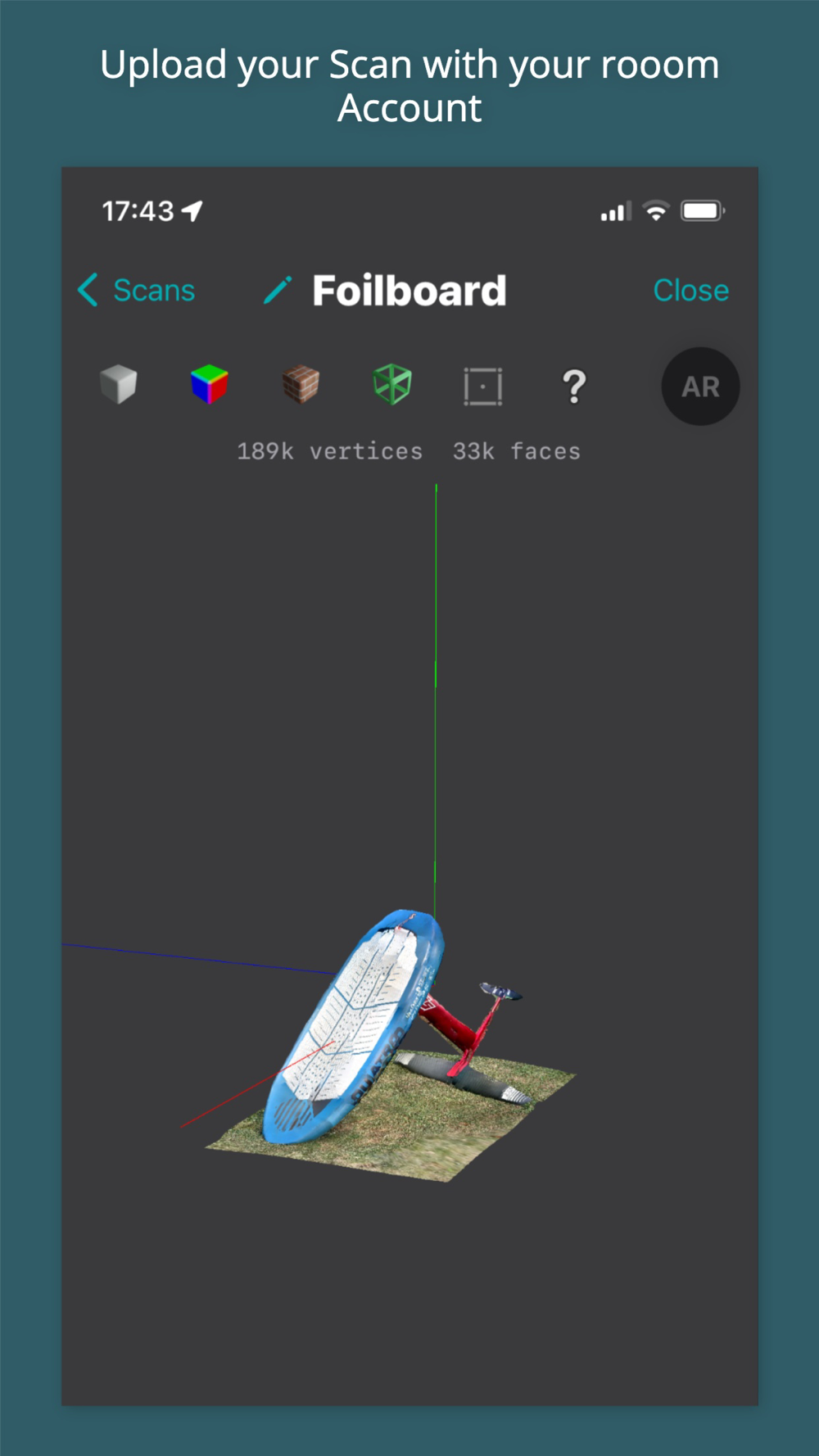Tap the Wi-Fi icon in status bar

point(655,211)
